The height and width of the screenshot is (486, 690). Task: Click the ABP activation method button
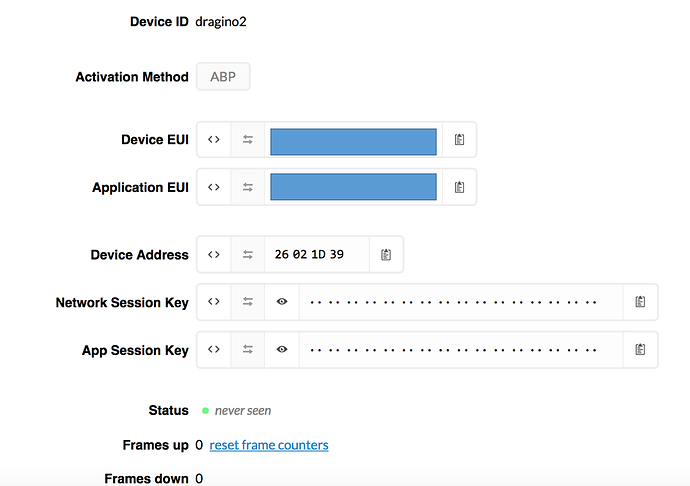point(223,77)
